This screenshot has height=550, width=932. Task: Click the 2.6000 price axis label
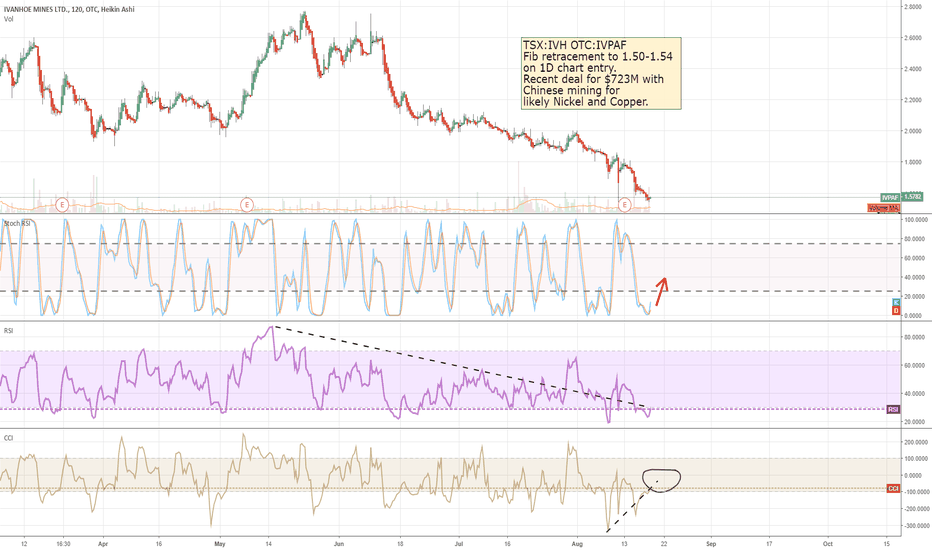point(913,37)
